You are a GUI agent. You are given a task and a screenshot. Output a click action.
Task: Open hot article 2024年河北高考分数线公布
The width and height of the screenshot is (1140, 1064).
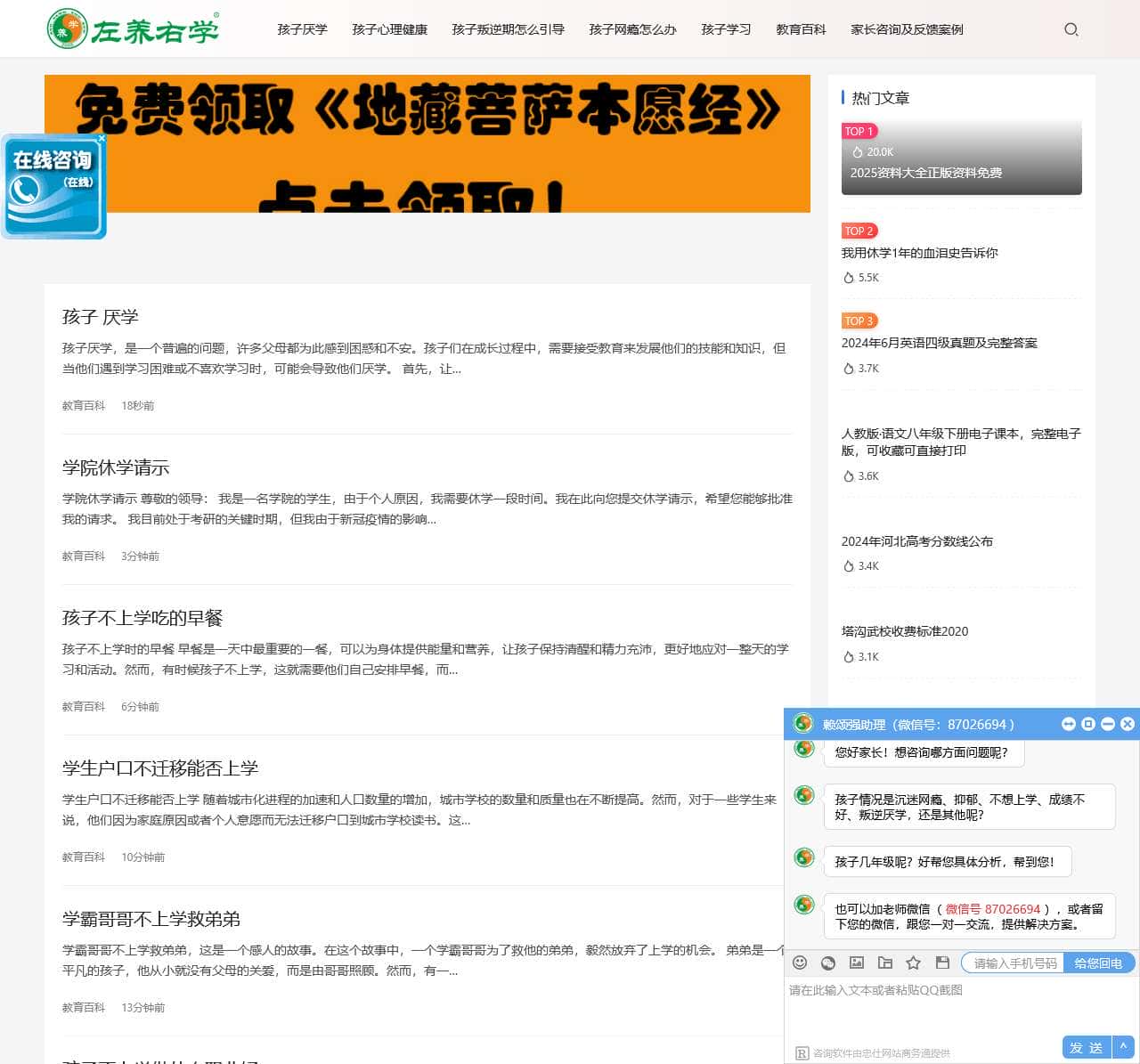[x=916, y=541]
